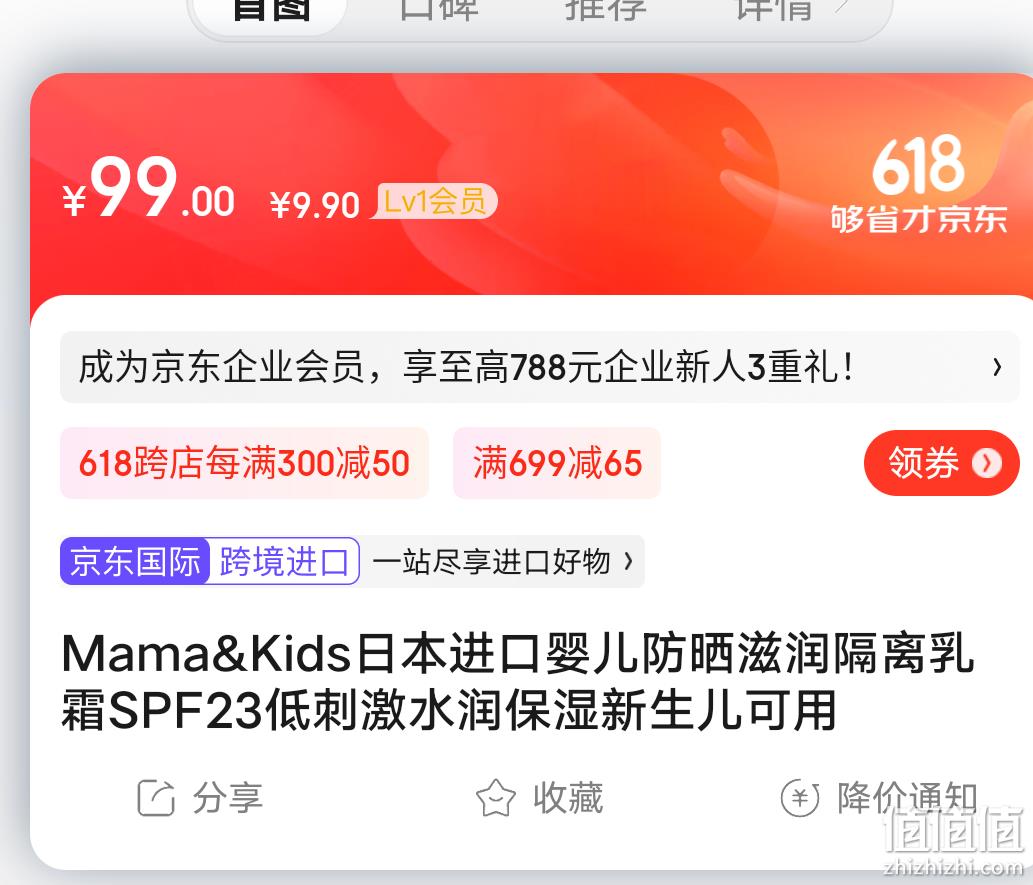The width and height of the screenshot is (1033, 885).
Task: Switch to the 推荐 tab
Action: tap(606, 10)
